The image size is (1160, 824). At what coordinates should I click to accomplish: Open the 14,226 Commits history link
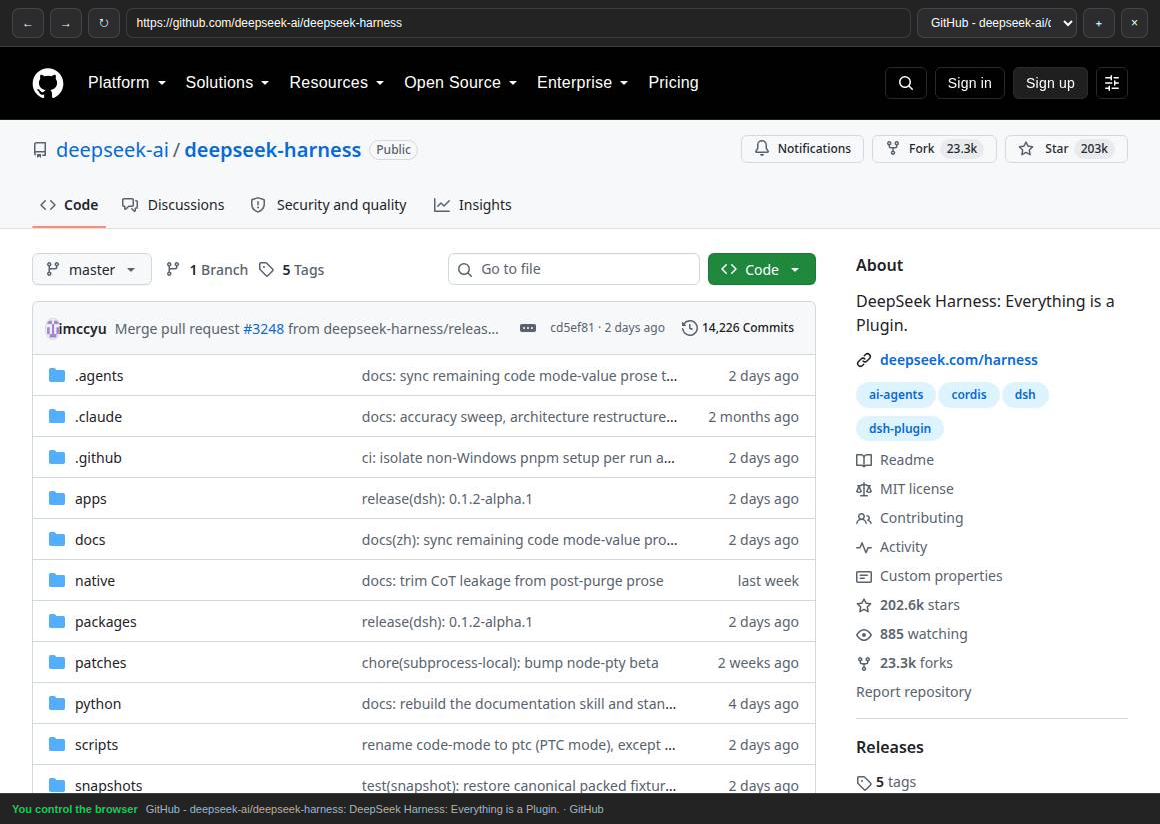pos(738,328)
